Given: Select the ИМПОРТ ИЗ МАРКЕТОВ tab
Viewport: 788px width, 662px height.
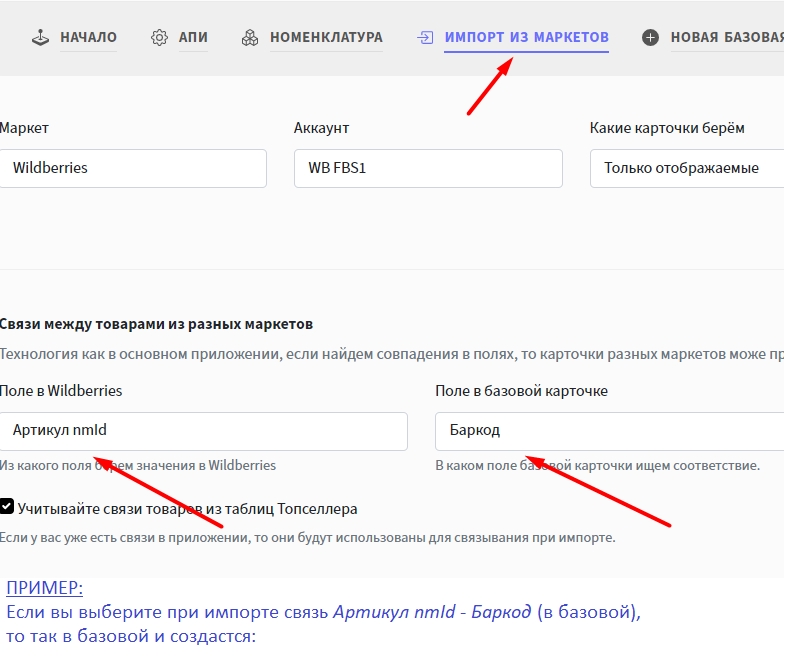Looking at the screenshot, I should pyautogui.click(x=526, y=38).
